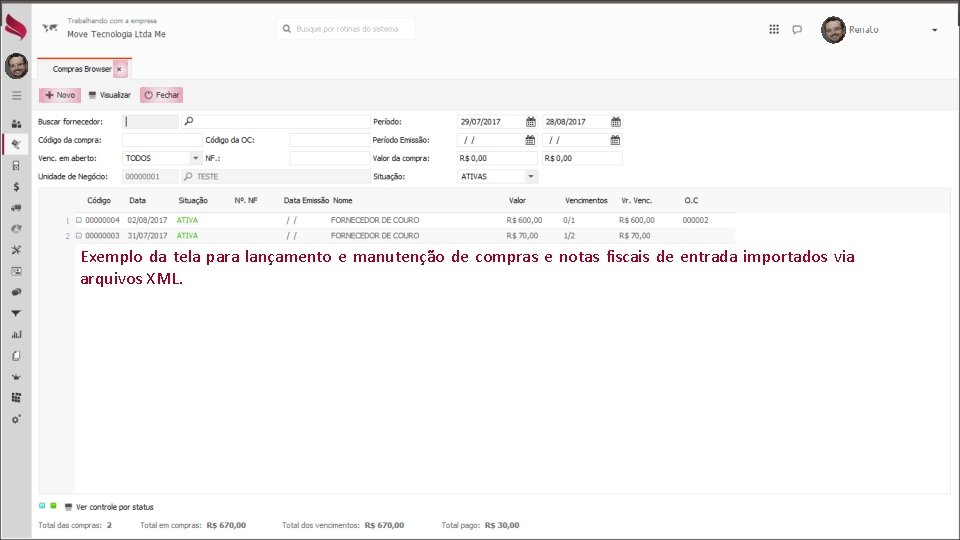Image resolution: width=960 pixels, height=540 pixels.
Task: Switch to the Compras Browser tab
Action: click(x=82, y=69)
